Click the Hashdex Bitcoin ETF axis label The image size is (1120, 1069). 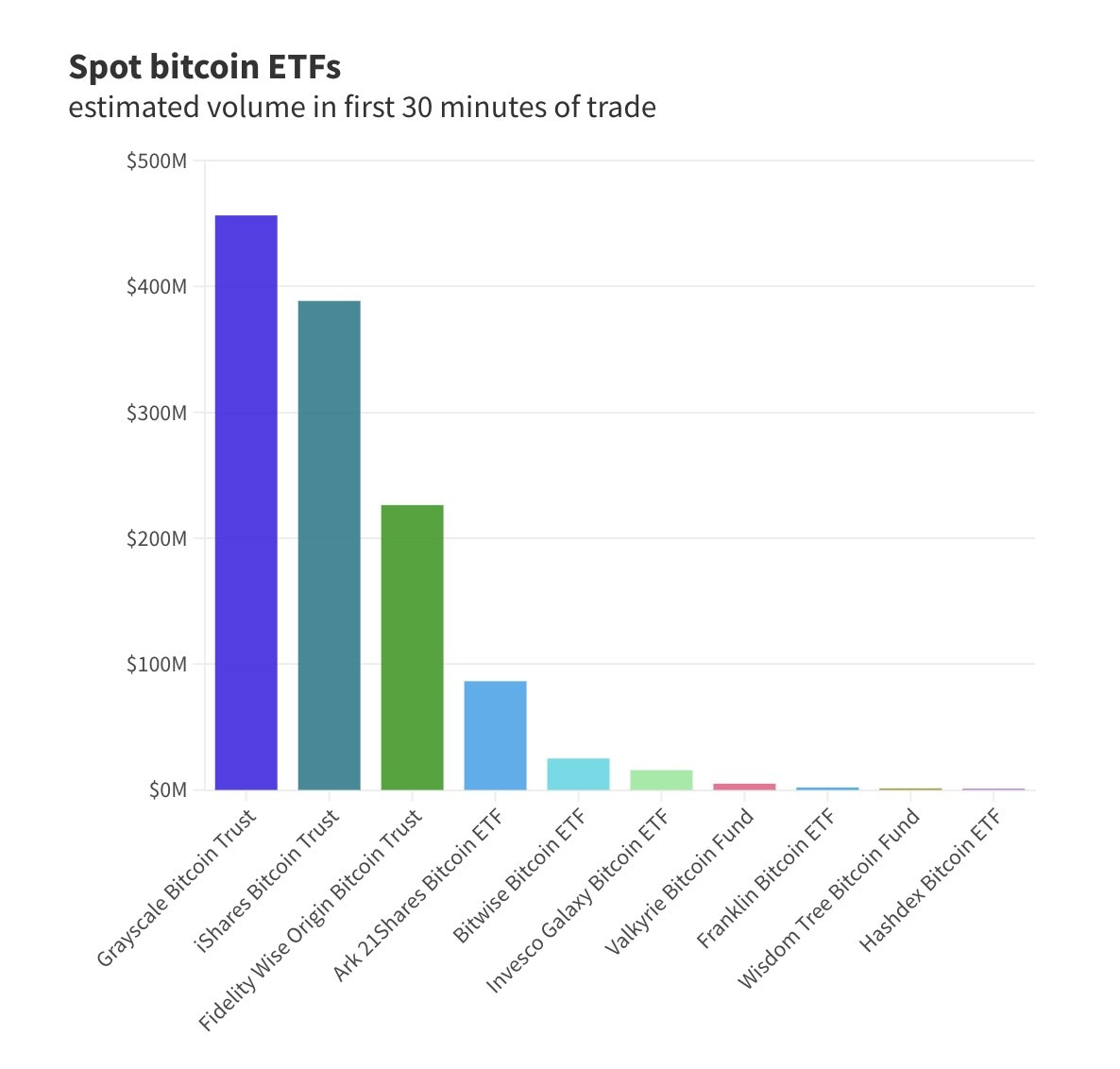931,880
